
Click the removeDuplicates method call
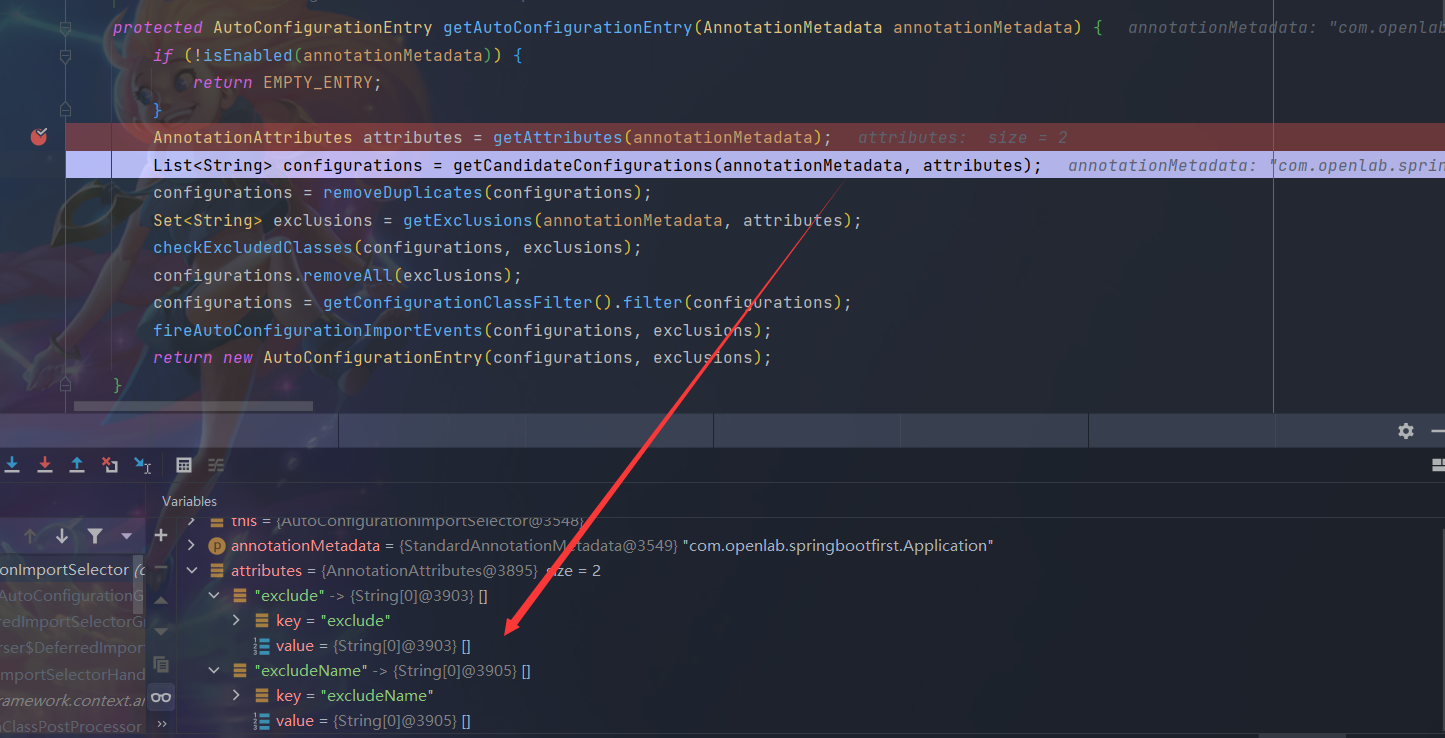(402, 192)
